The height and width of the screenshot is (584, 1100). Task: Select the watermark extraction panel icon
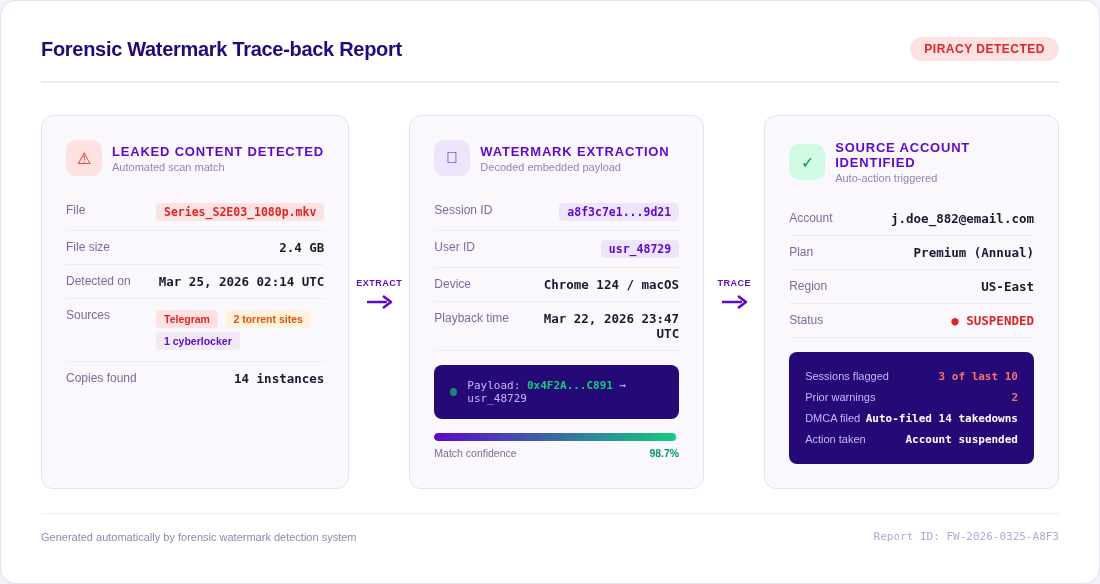(452, 158)
